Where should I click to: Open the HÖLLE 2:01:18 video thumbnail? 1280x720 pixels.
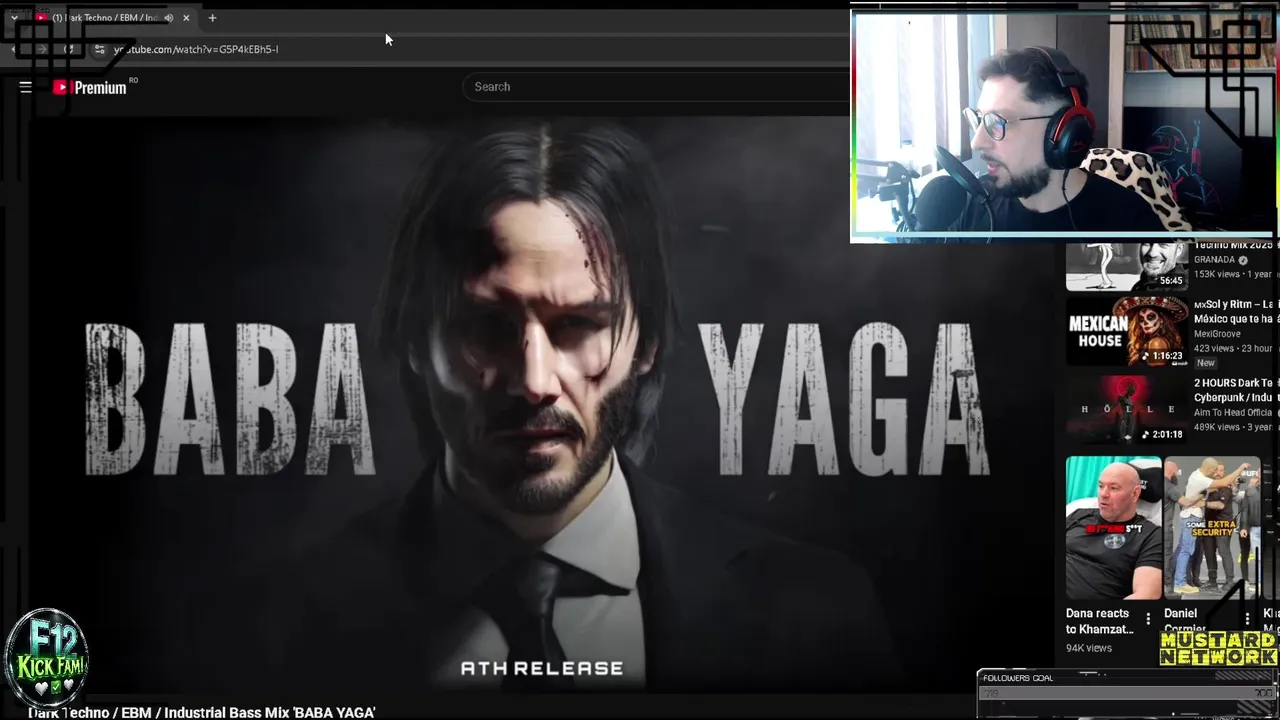(x=1127, y=410)
